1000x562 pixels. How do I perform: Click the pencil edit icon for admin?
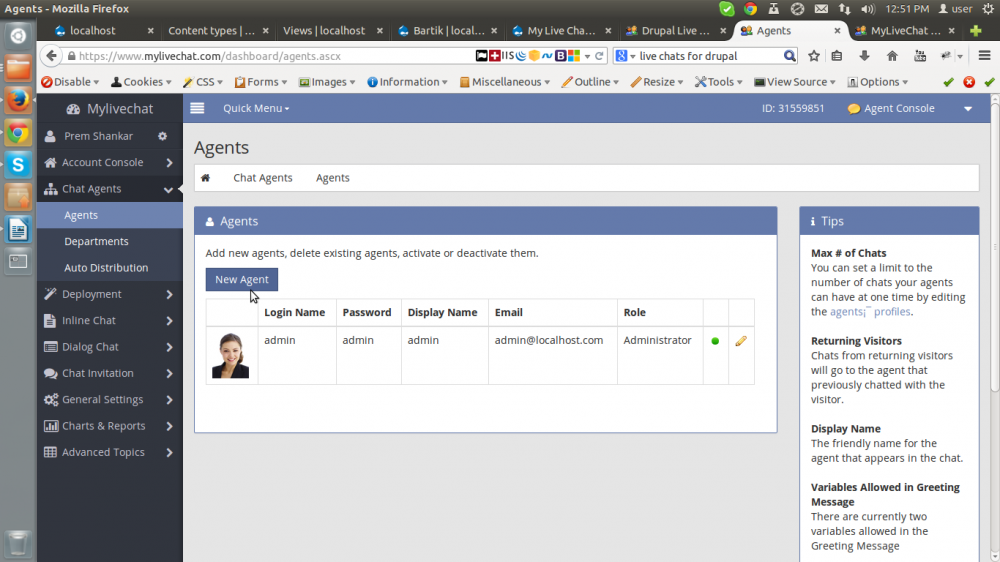[741, 341]
